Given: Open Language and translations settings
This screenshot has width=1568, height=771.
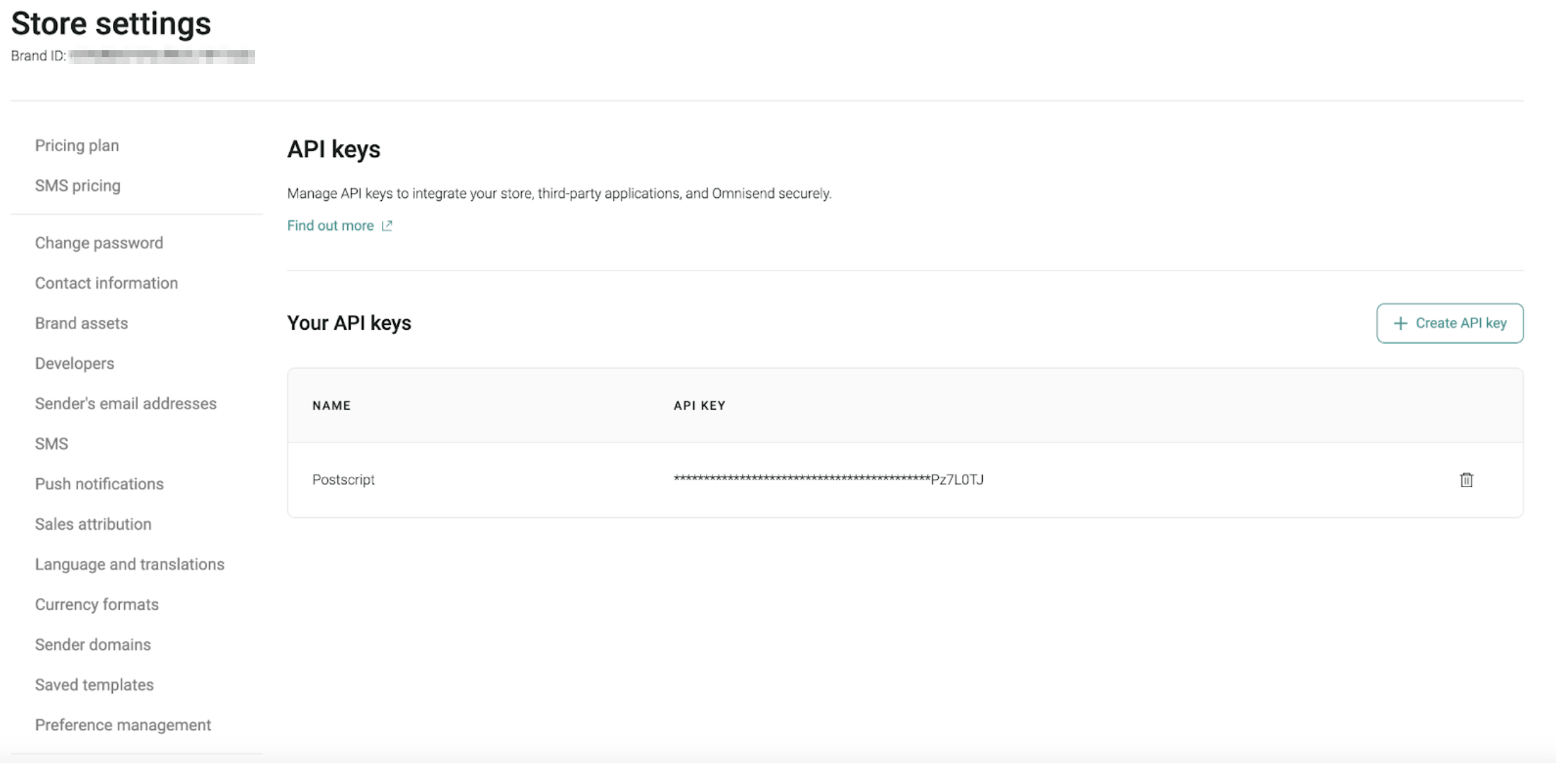Looking at the screenshot, I should (130, 564).
